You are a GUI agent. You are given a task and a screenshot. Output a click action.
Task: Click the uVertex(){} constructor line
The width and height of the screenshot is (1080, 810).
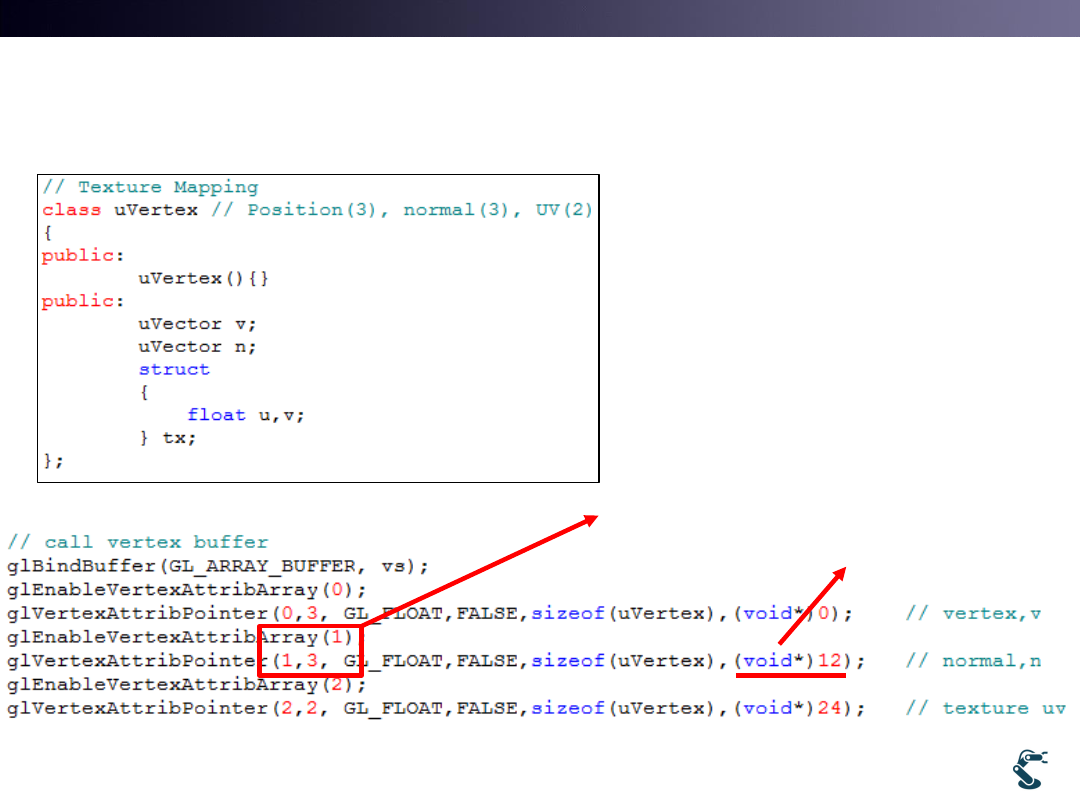[201, 278]
